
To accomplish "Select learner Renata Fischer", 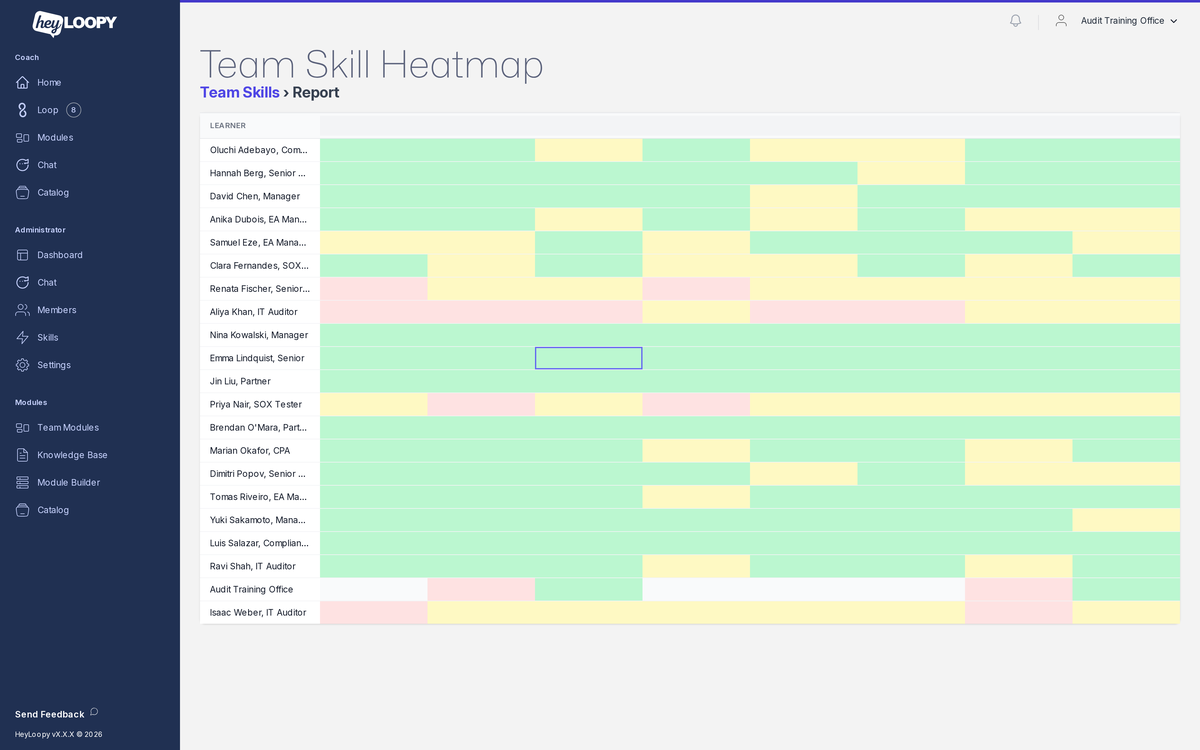I will (x=260, y=289).
